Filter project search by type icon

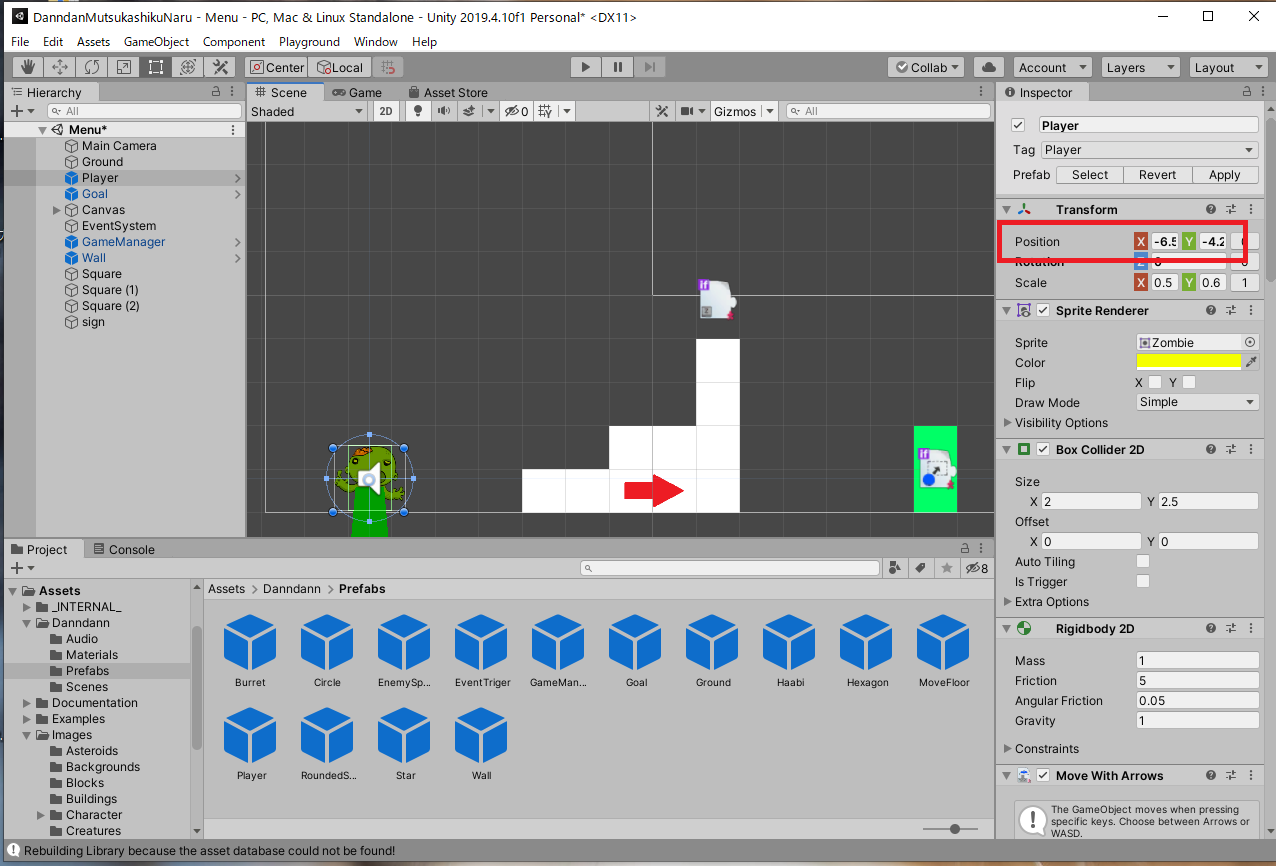coord(894,568)
